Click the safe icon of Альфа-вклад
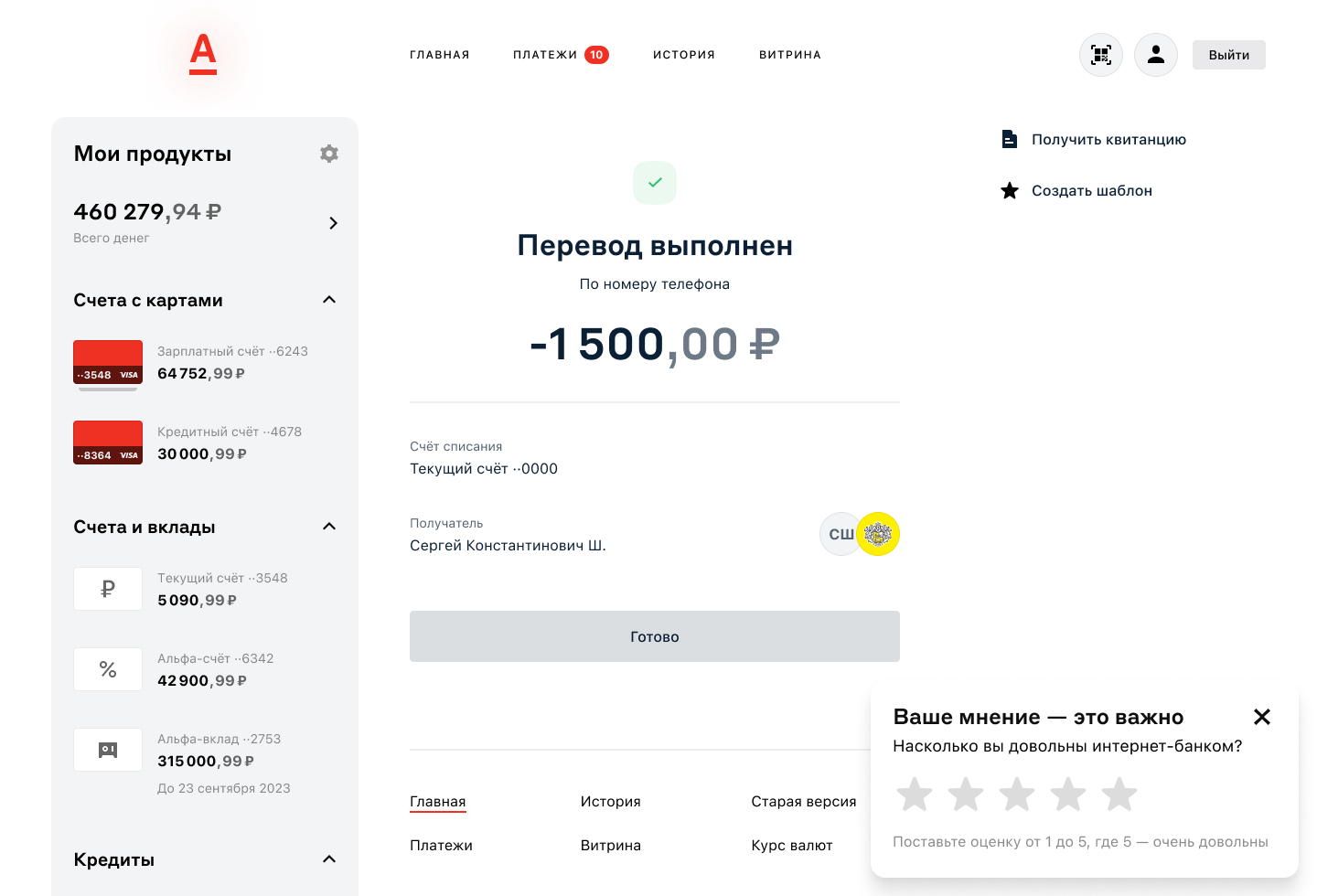1317x896 pixels. [x=108, y=750]
